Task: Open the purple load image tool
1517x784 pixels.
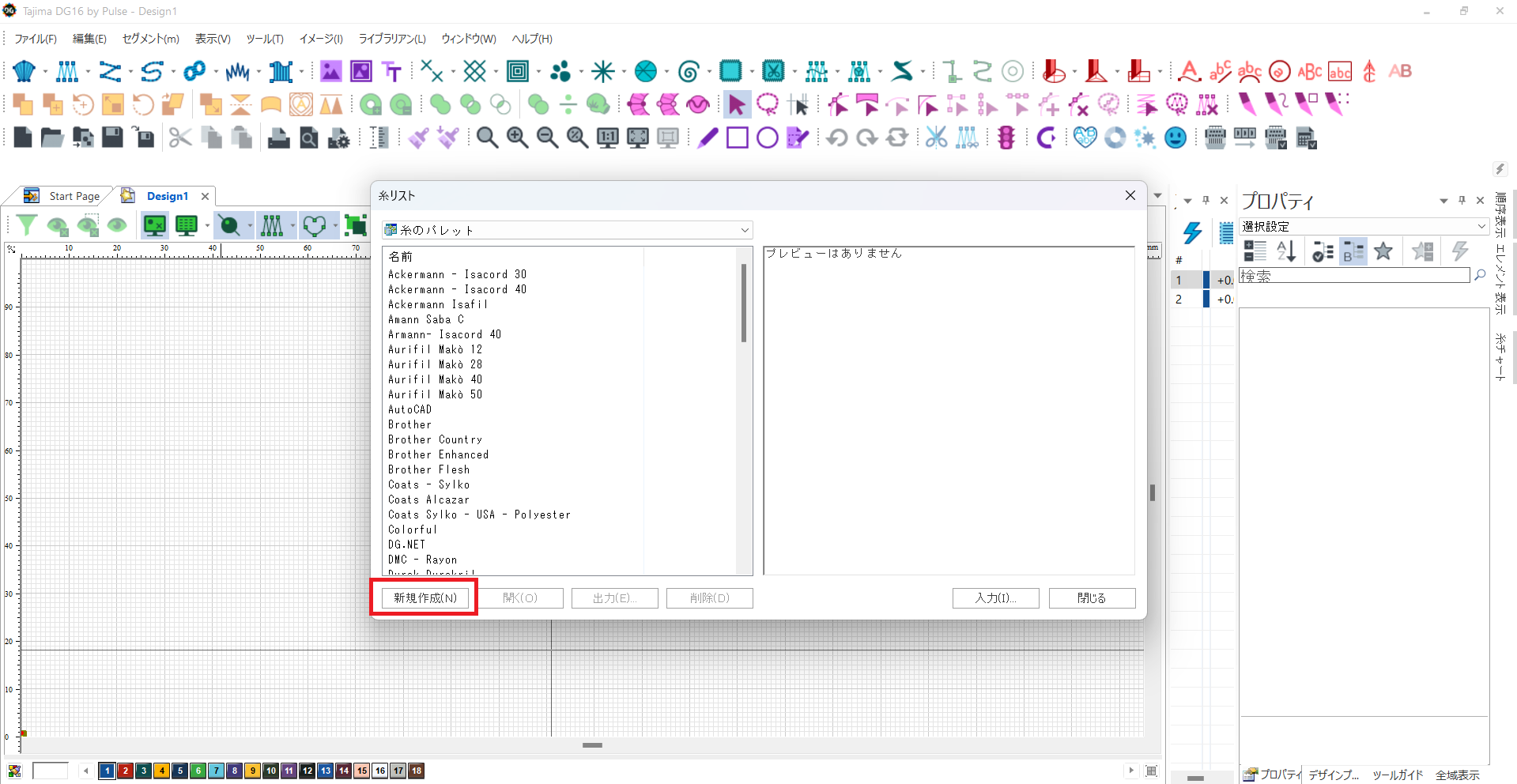Action: [330, 71]
